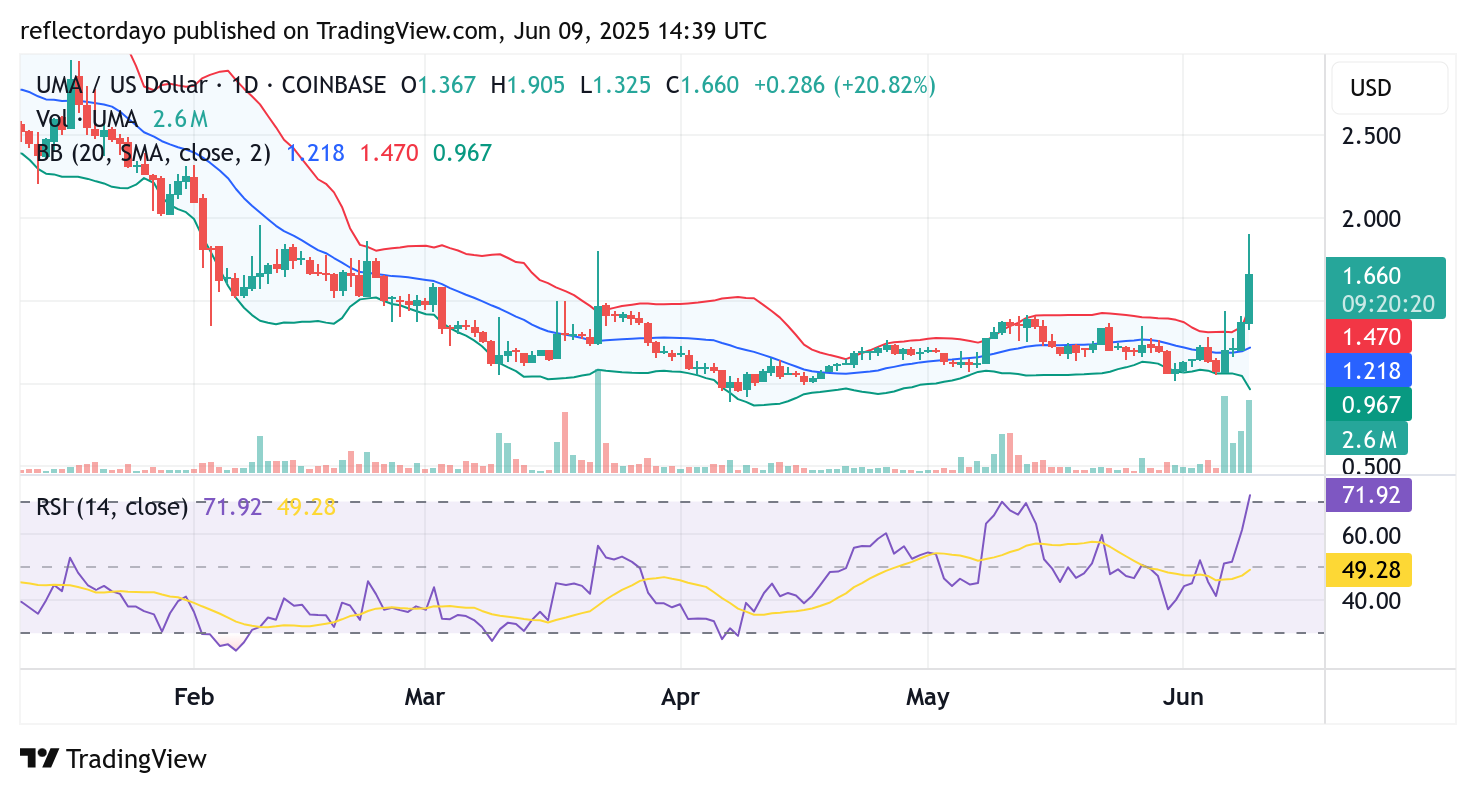Click the high value H1.905
The image size is (1476, 794).
click(x=527, y=85)
